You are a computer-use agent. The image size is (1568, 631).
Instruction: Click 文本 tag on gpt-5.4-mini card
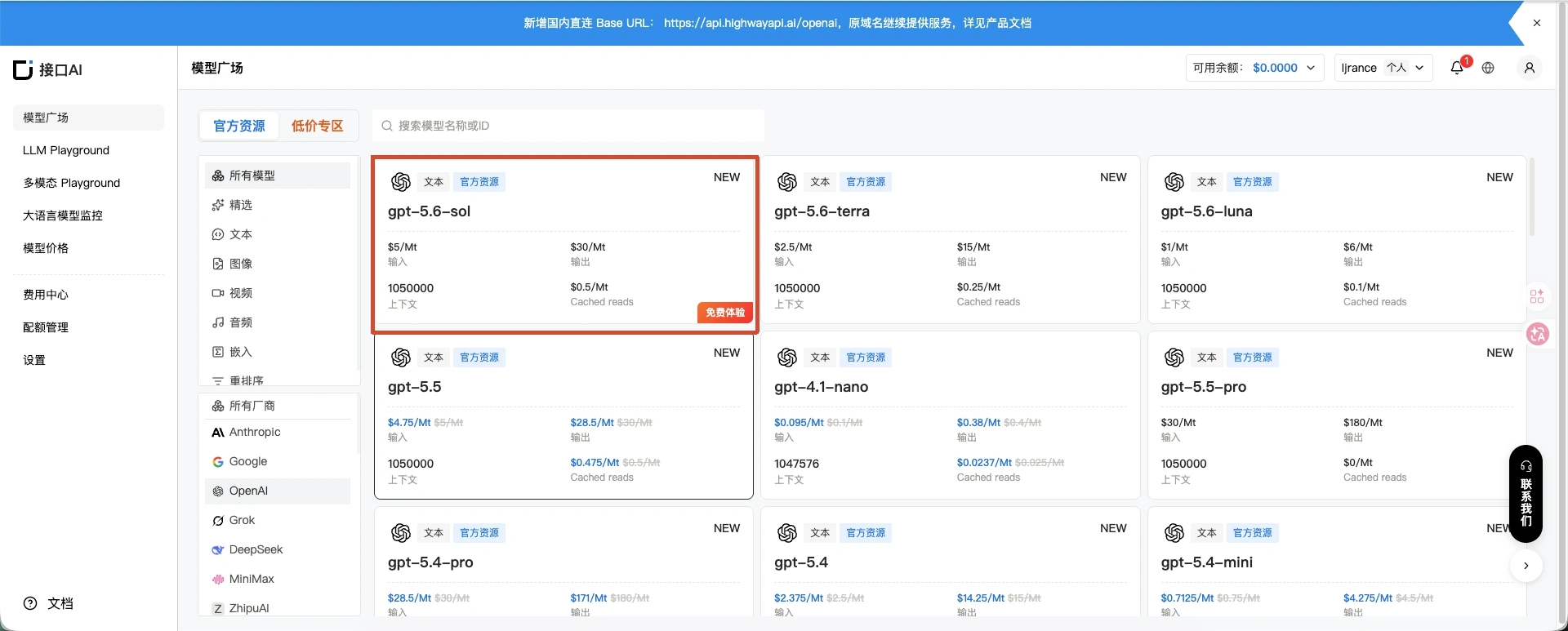1207,533
